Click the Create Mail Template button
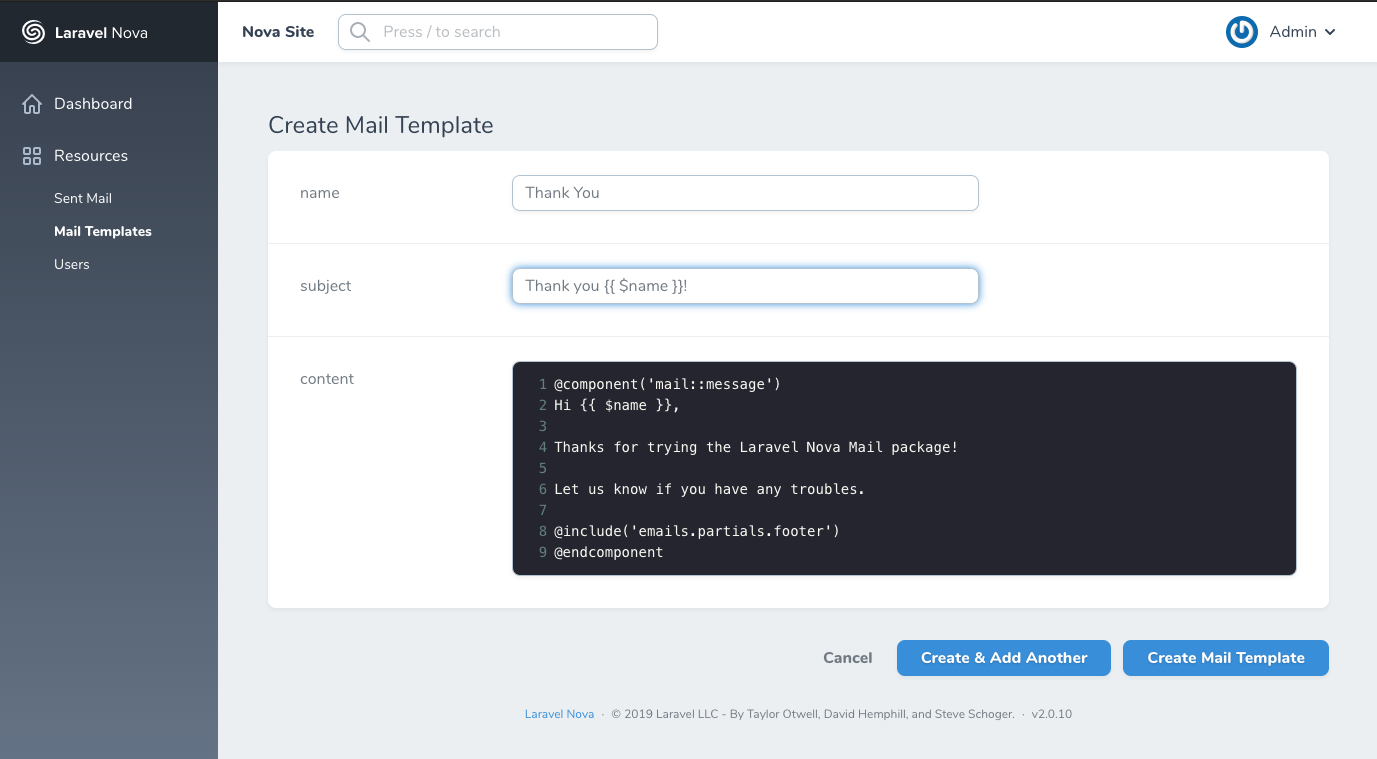 (1225, 658)
